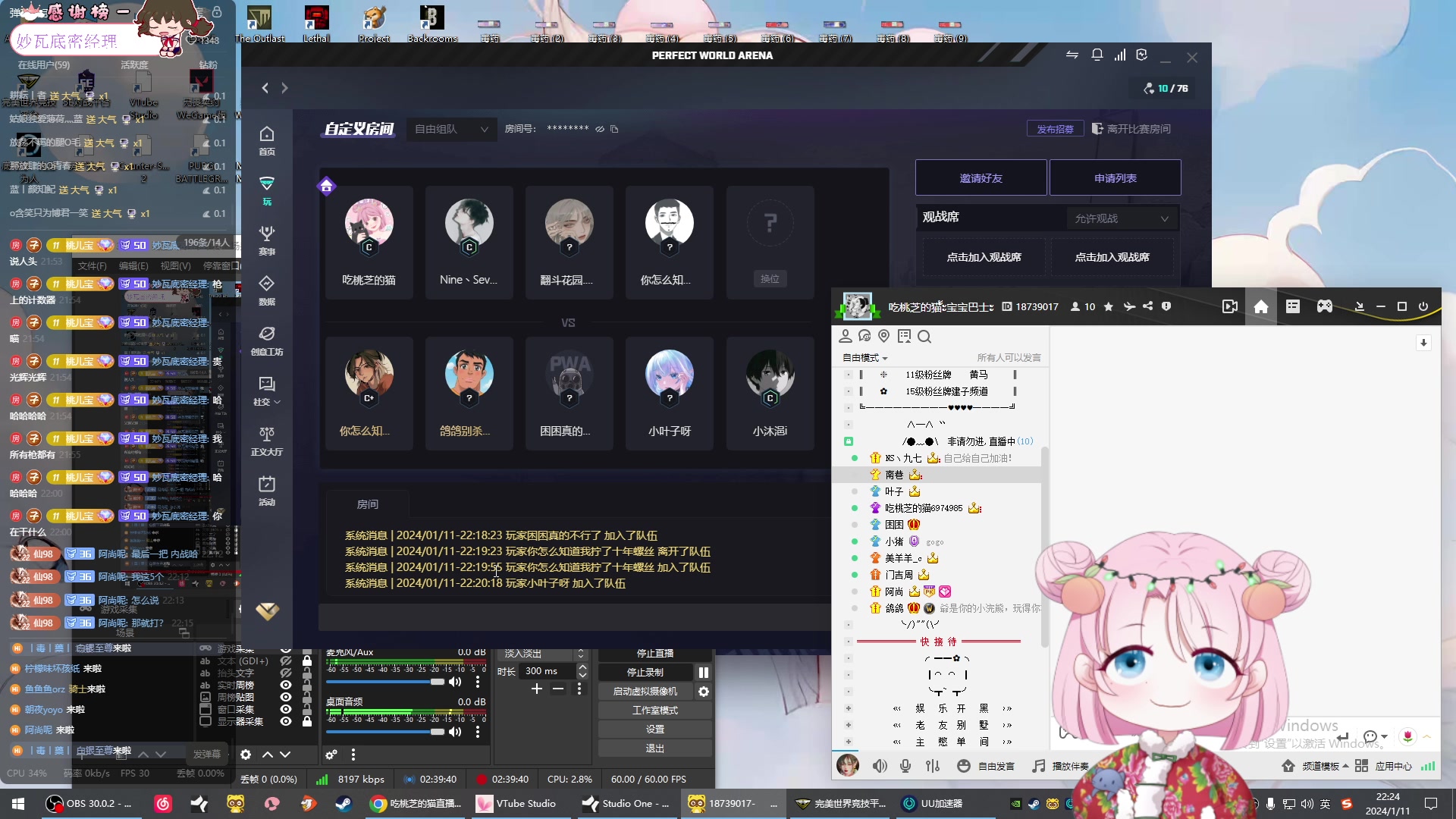The width and height of the screenshot is (1456, 819).
Task: Open the 自由模式 dropdown in YY panel
Action: click(864, 358)
